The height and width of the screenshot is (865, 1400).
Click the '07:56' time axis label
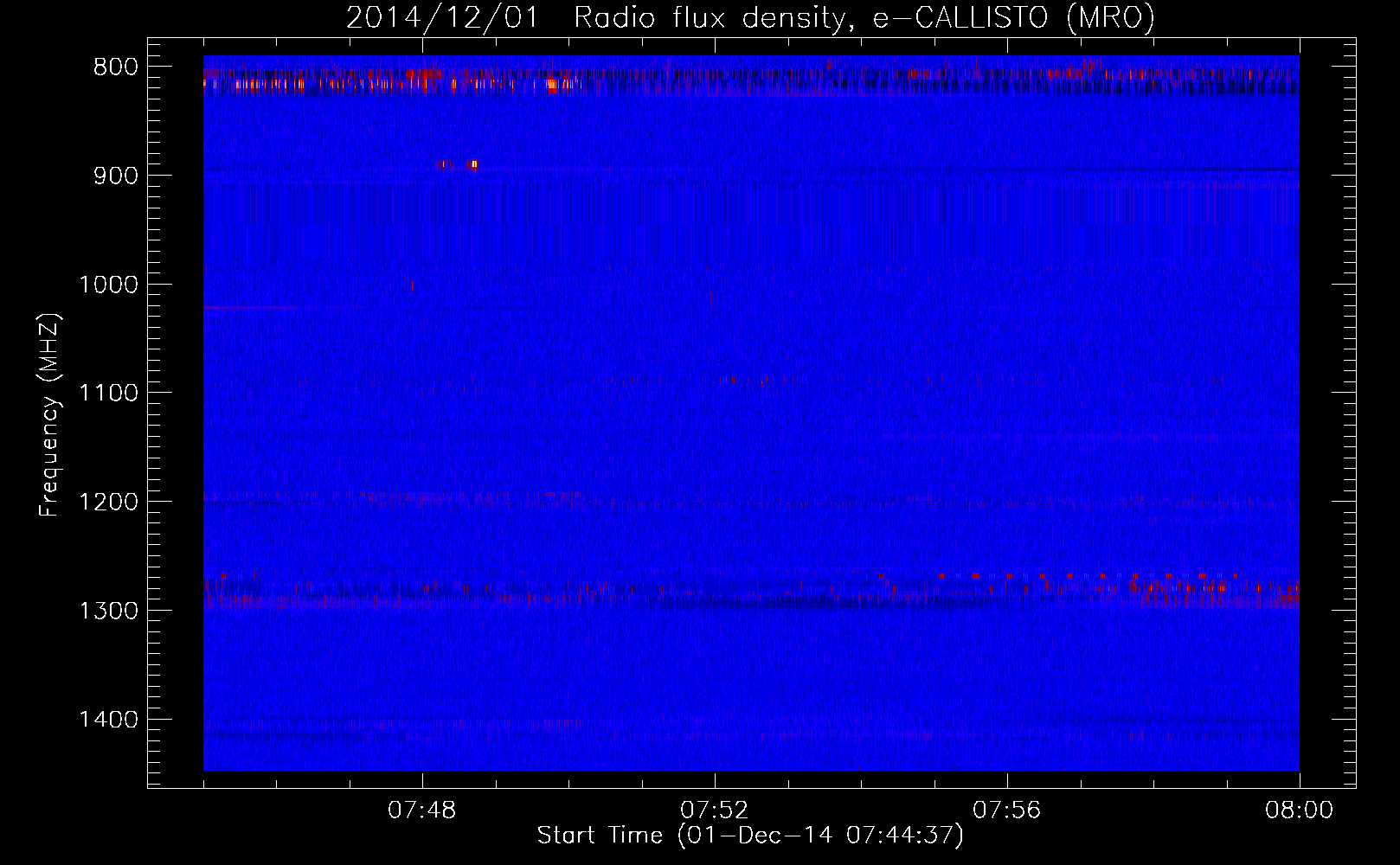1007,811
